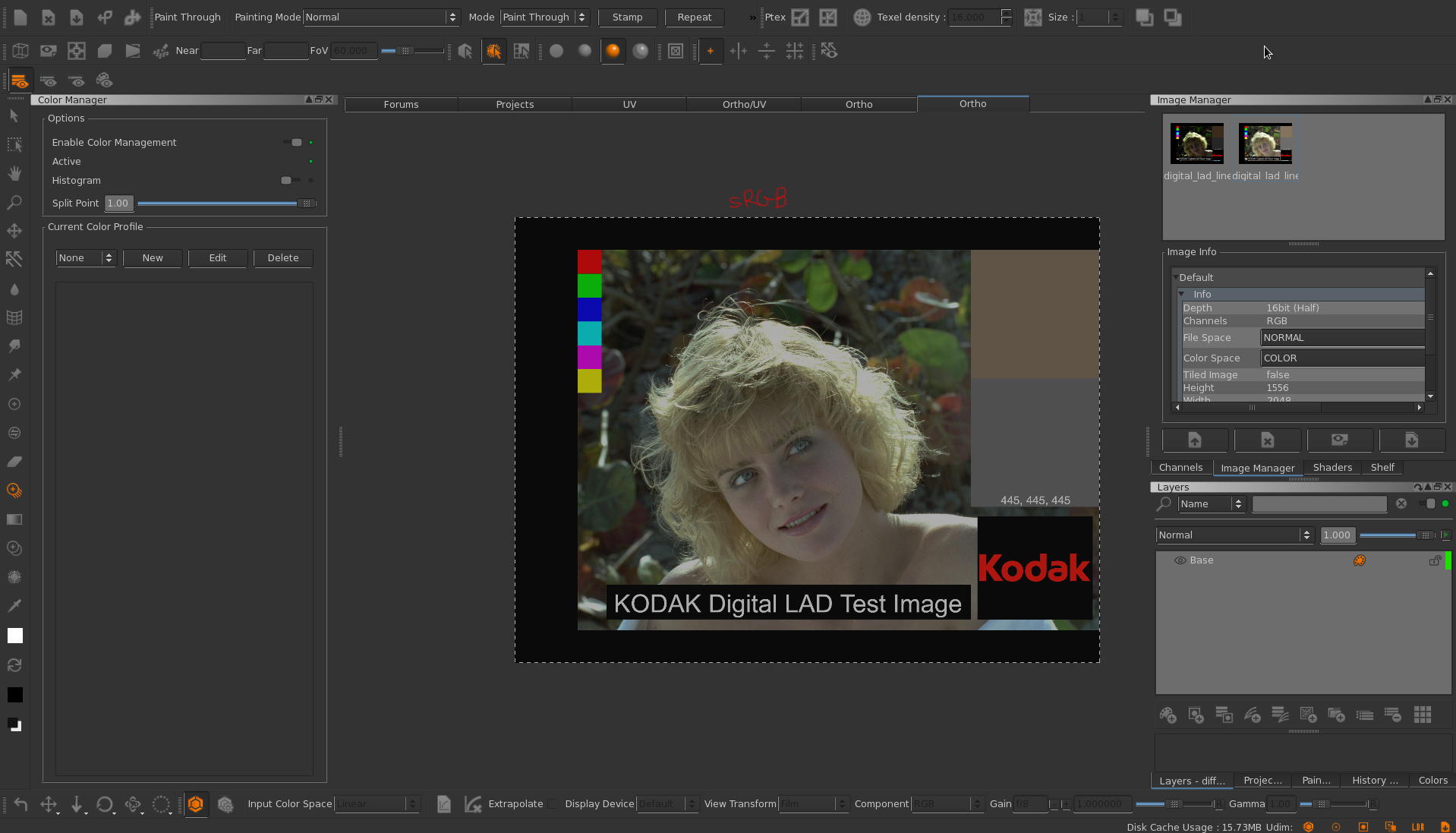Click the save project icon with down arrow
This screenshot has height=833, width=1456.
pyautogui.click(x=77, y=17)
